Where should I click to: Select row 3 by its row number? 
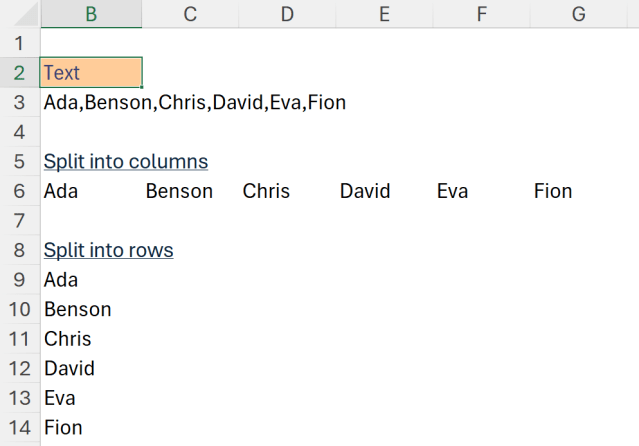pos(19,102)
